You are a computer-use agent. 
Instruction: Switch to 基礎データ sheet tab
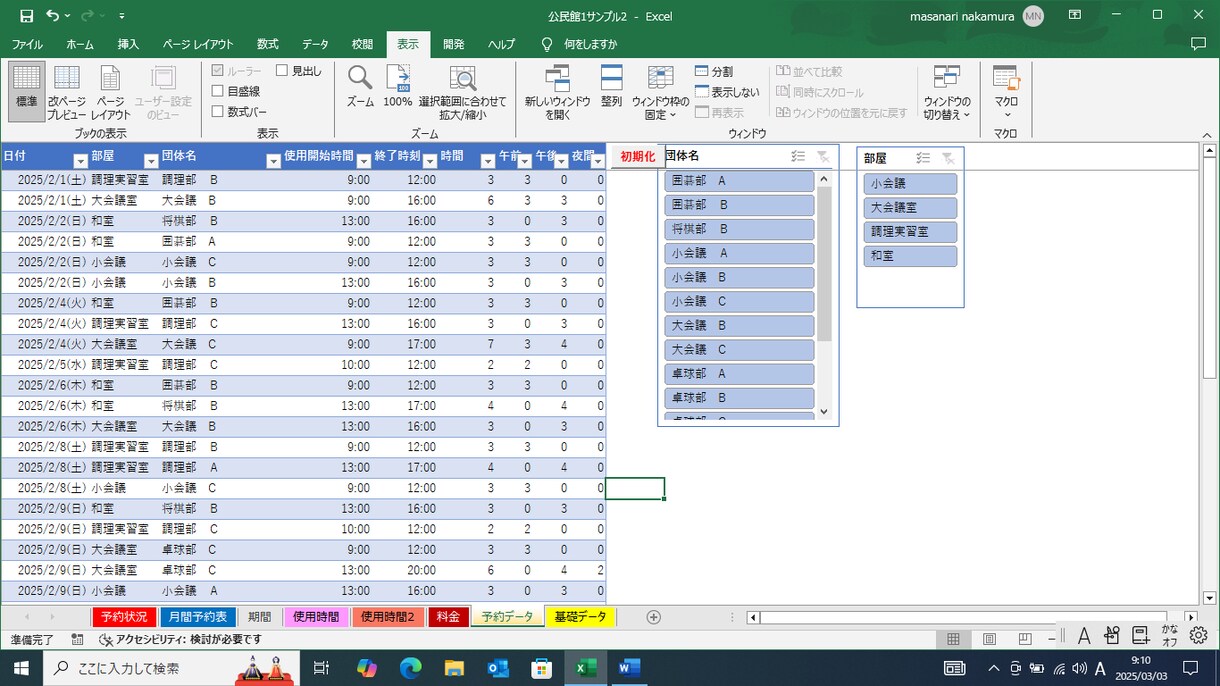pyautogui.click(x=580, y=617)
